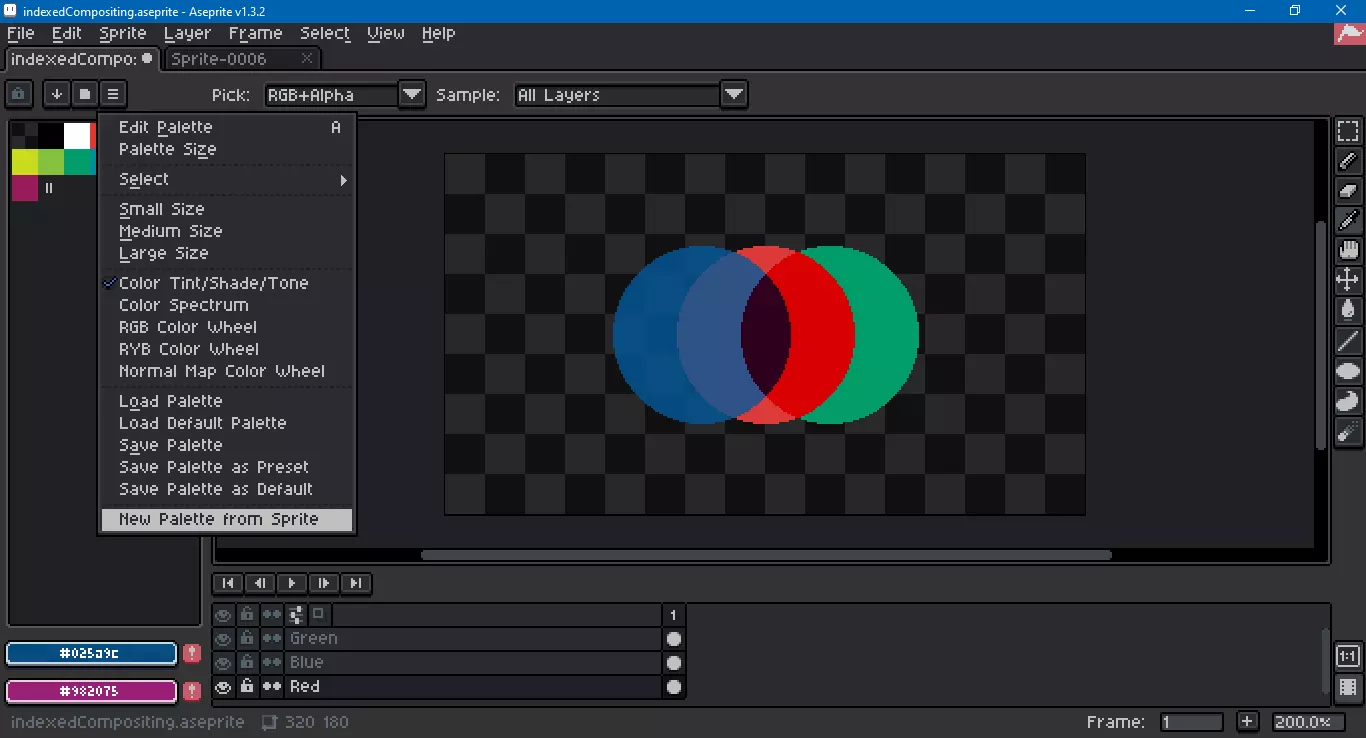Select the Paint Bucket tool
The image size is (1366, 738).
(x=1348, y=311)
